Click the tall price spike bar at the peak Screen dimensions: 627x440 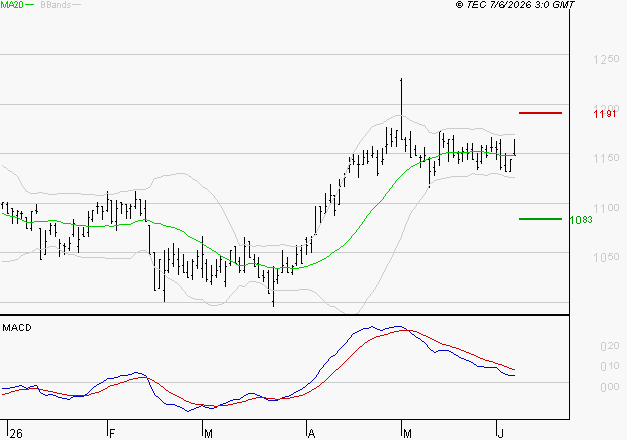pos(401,109)
